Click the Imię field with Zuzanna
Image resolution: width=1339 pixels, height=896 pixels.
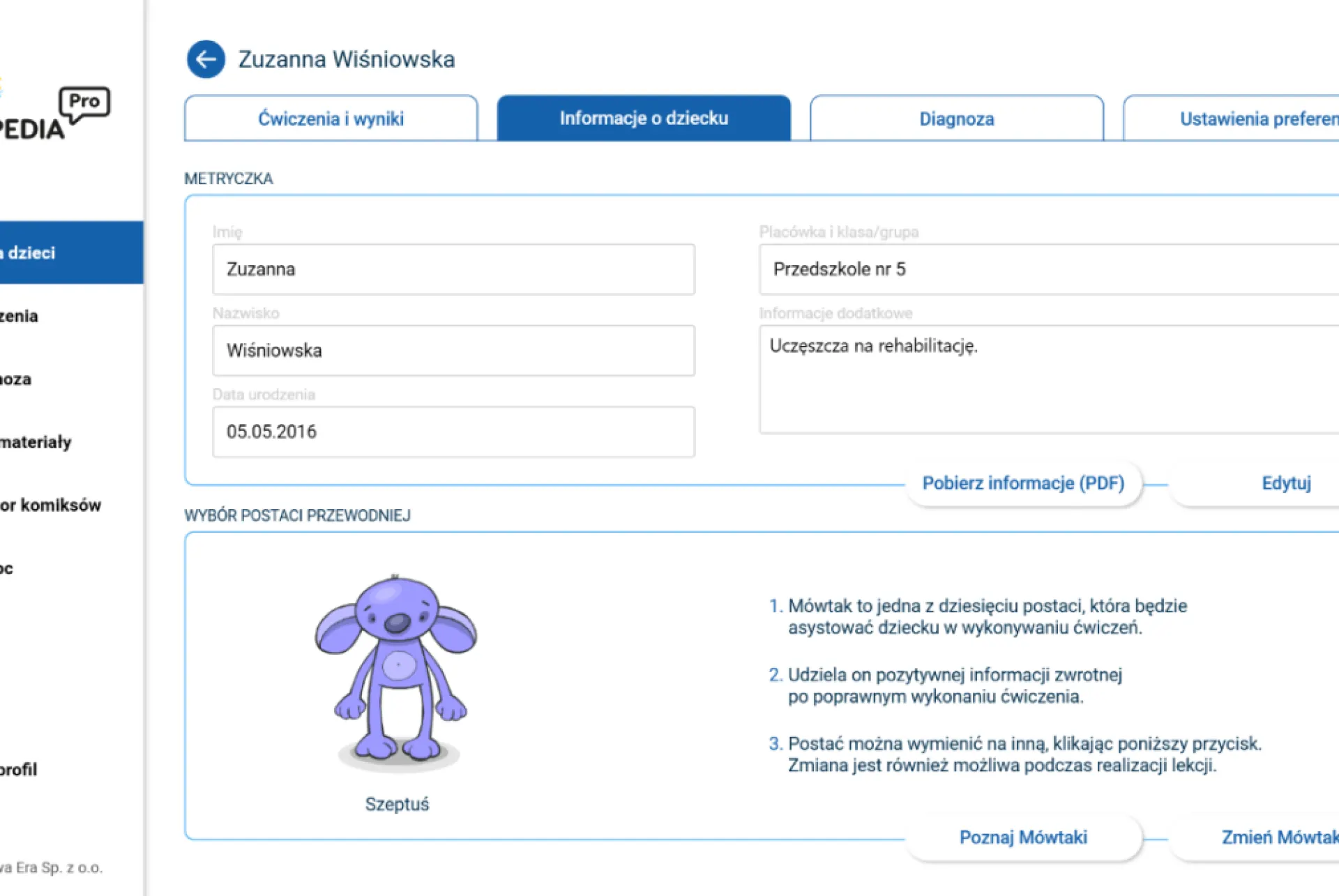[x=453, y=269]
